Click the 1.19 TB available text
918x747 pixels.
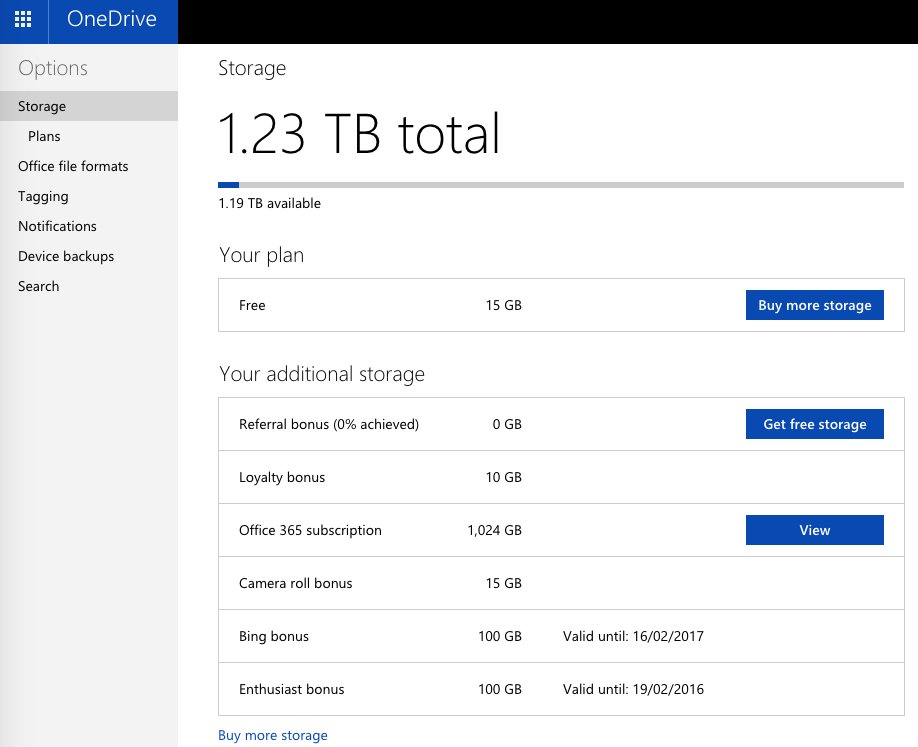[269, 203]
